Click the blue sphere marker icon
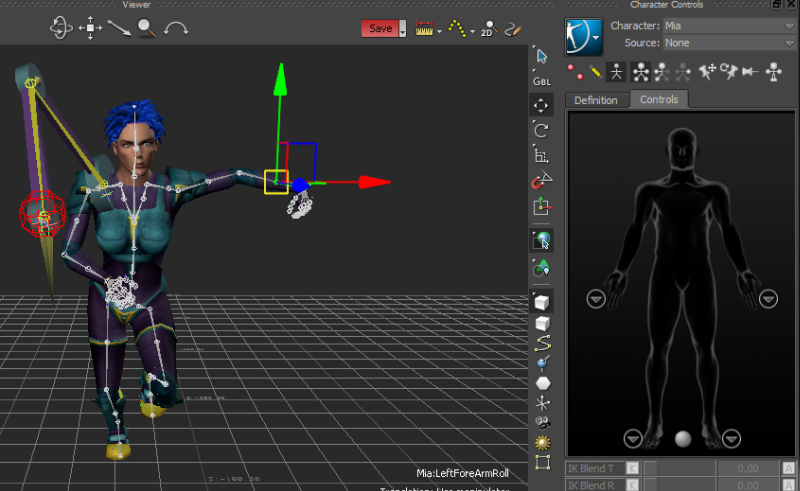800x491 pixels. [543, 363]
